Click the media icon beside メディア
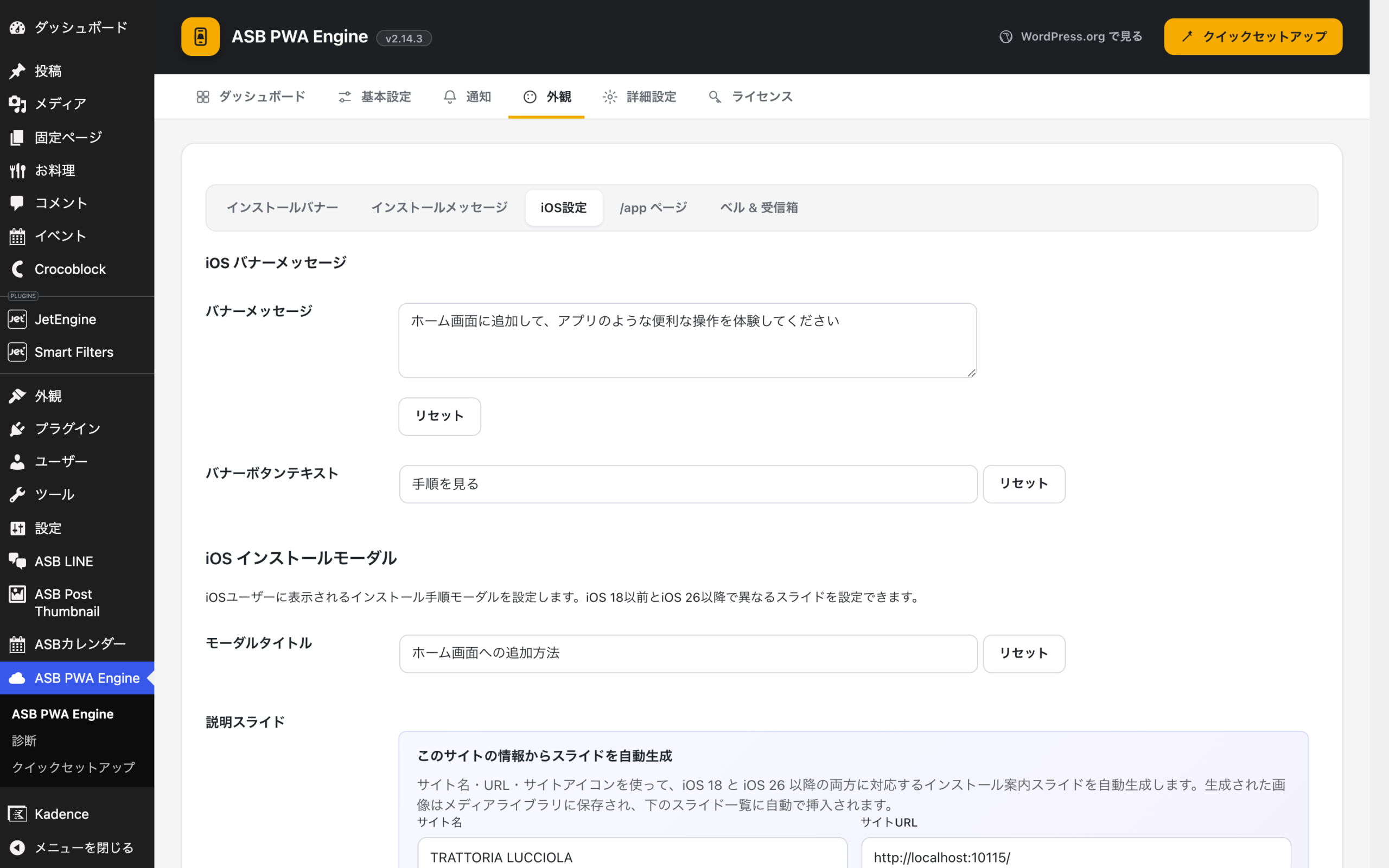The height and width of the screenshot is (868, 1389). tap(17, 104)
